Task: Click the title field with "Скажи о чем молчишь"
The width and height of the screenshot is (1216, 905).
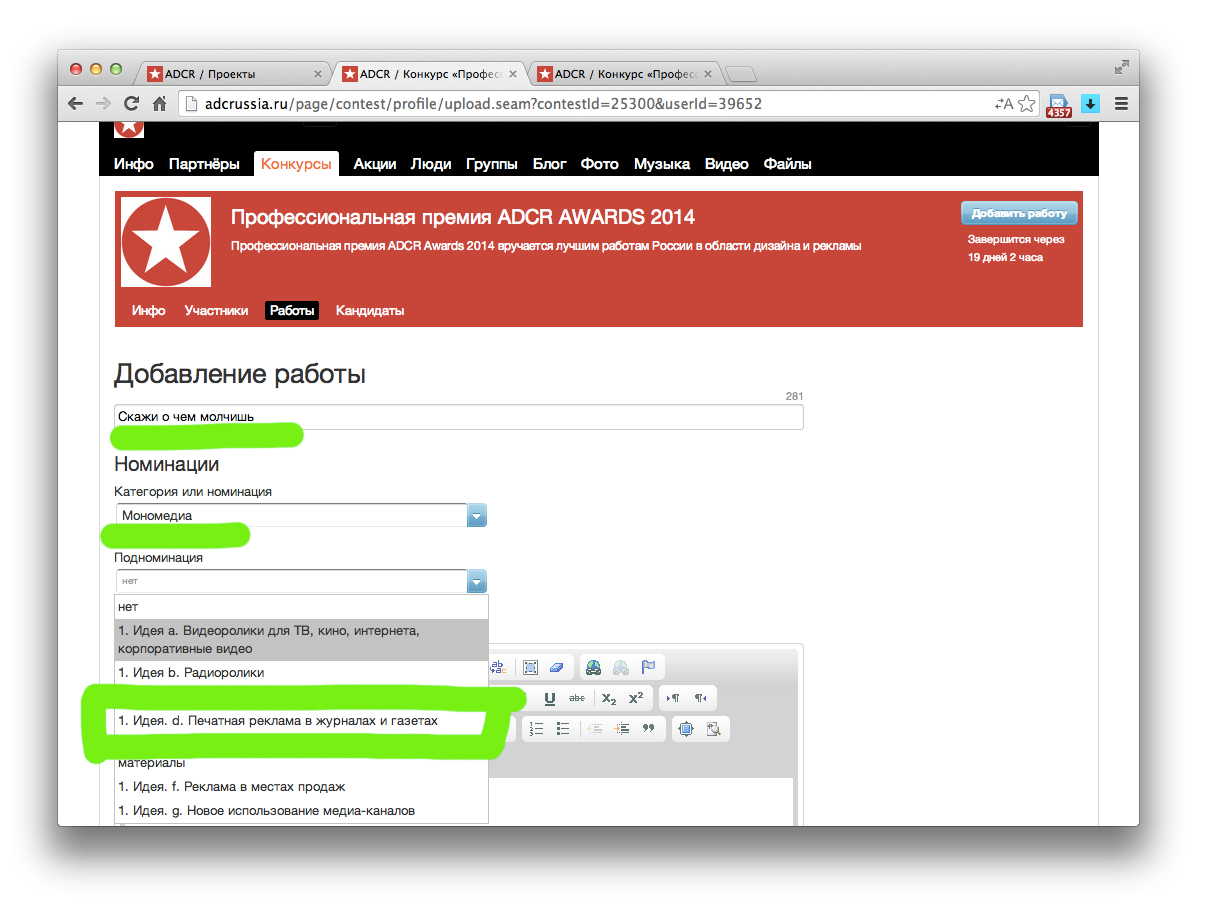Action: [x=458, y=417]
